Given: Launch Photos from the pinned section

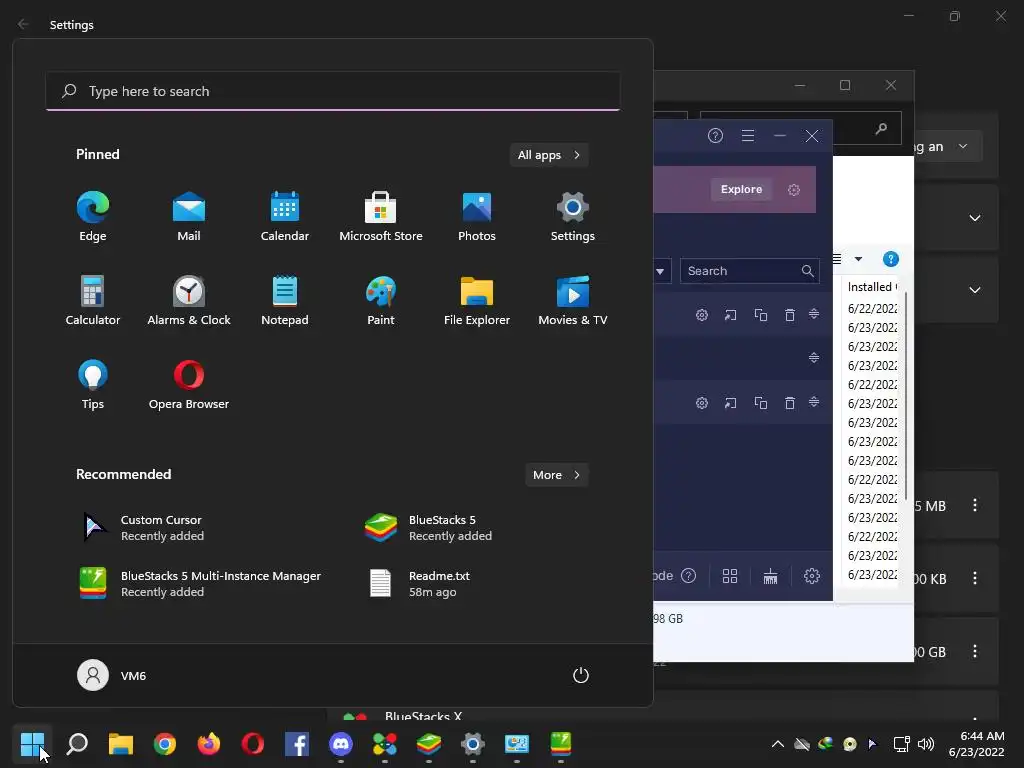Looking at the screenshot, I should point(477,217).
